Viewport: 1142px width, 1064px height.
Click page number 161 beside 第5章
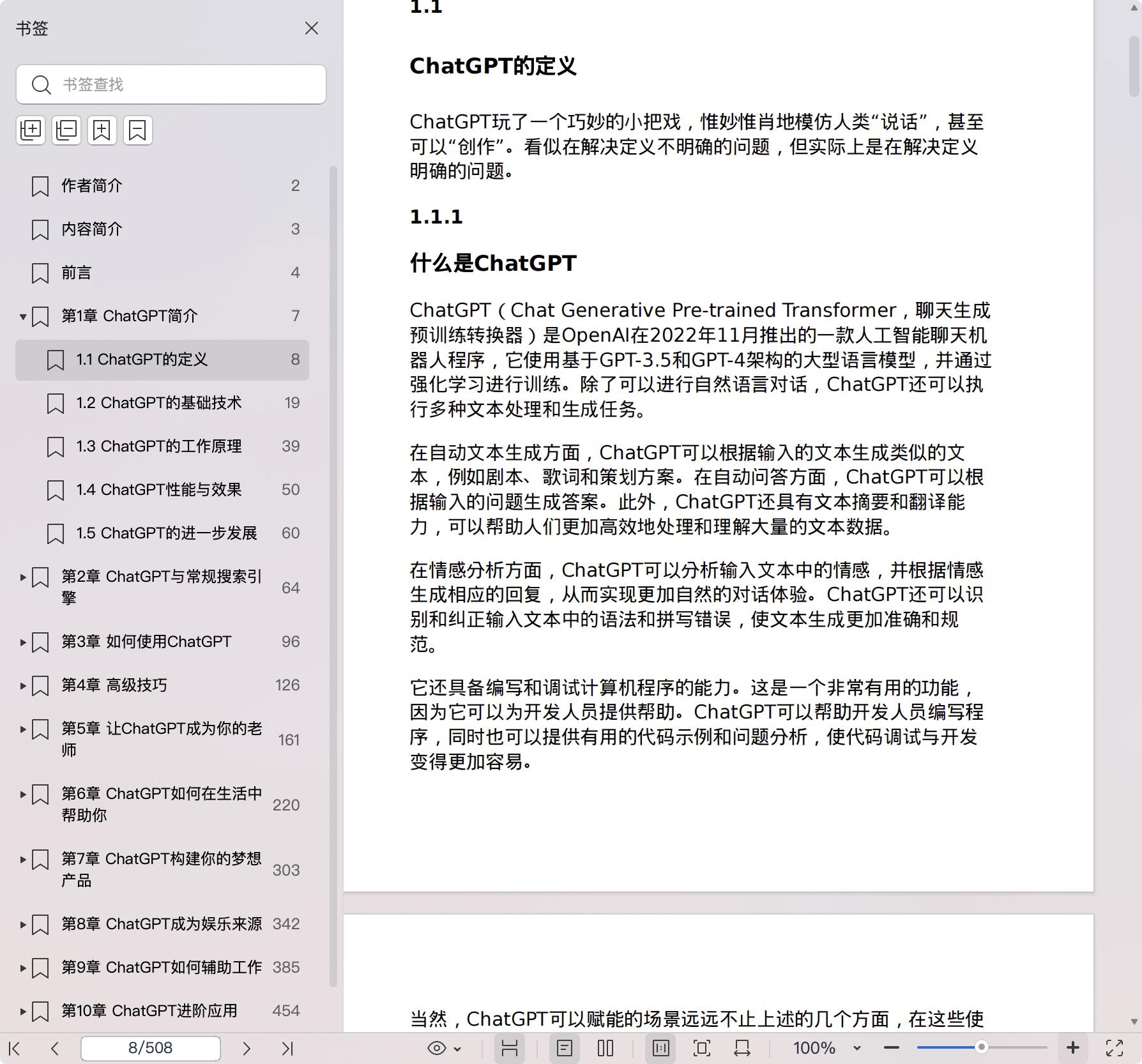289,740
